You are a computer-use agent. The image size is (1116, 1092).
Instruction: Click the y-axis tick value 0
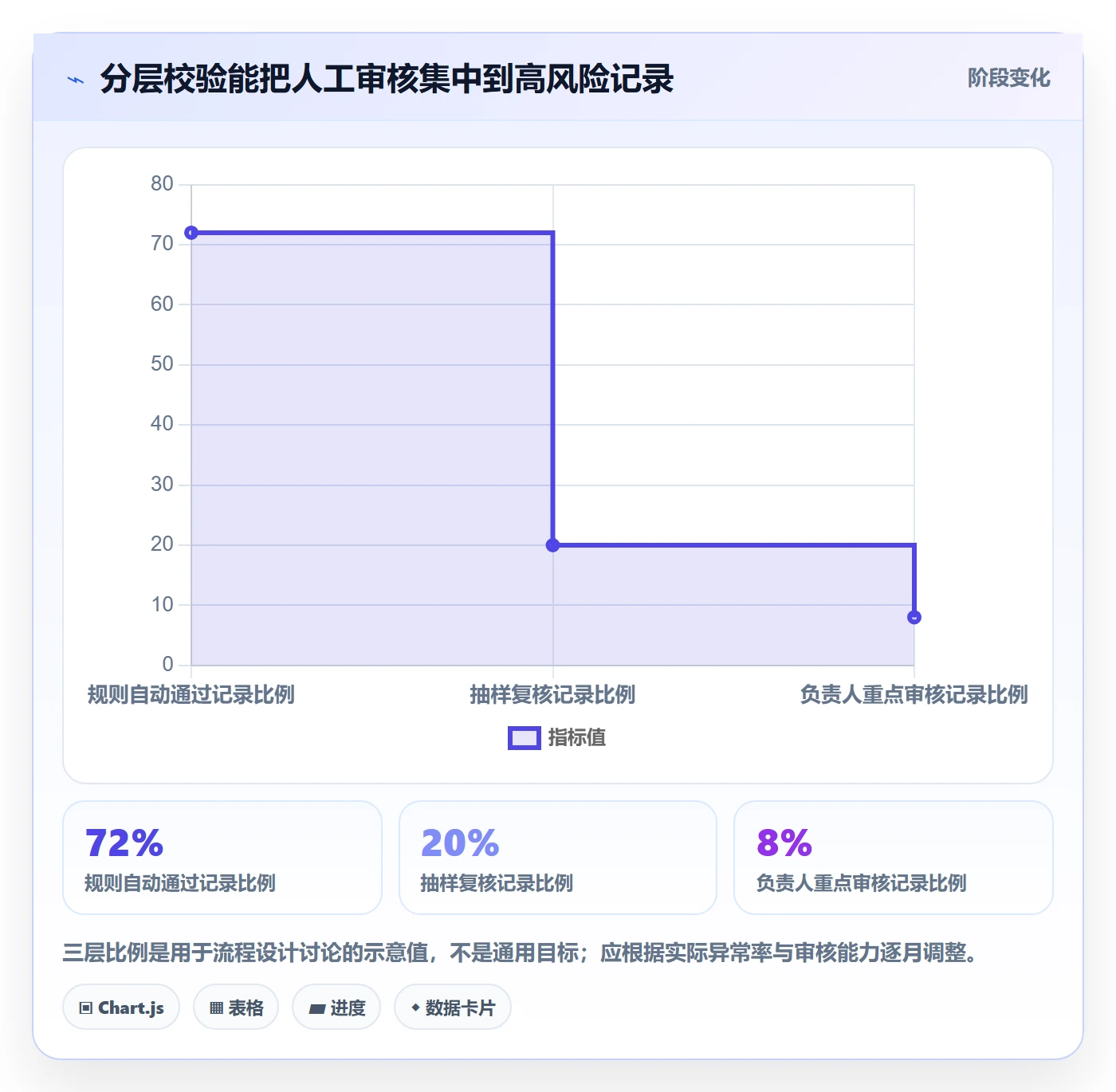(x=167, y=665)
